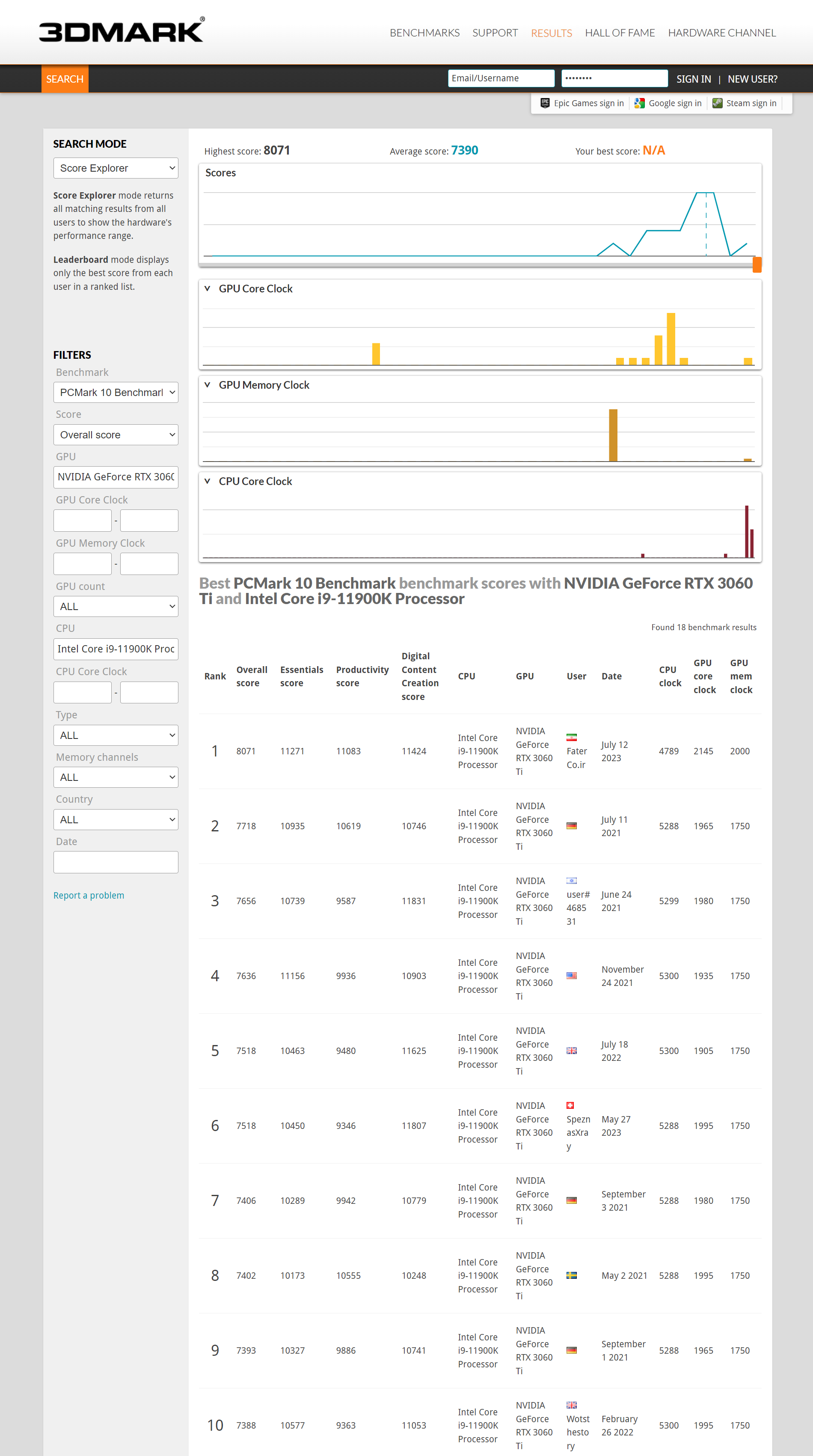813x1456 pixels.
Task: Click the Swedish flag in rank 8 row
Action: click(572, 1275)
